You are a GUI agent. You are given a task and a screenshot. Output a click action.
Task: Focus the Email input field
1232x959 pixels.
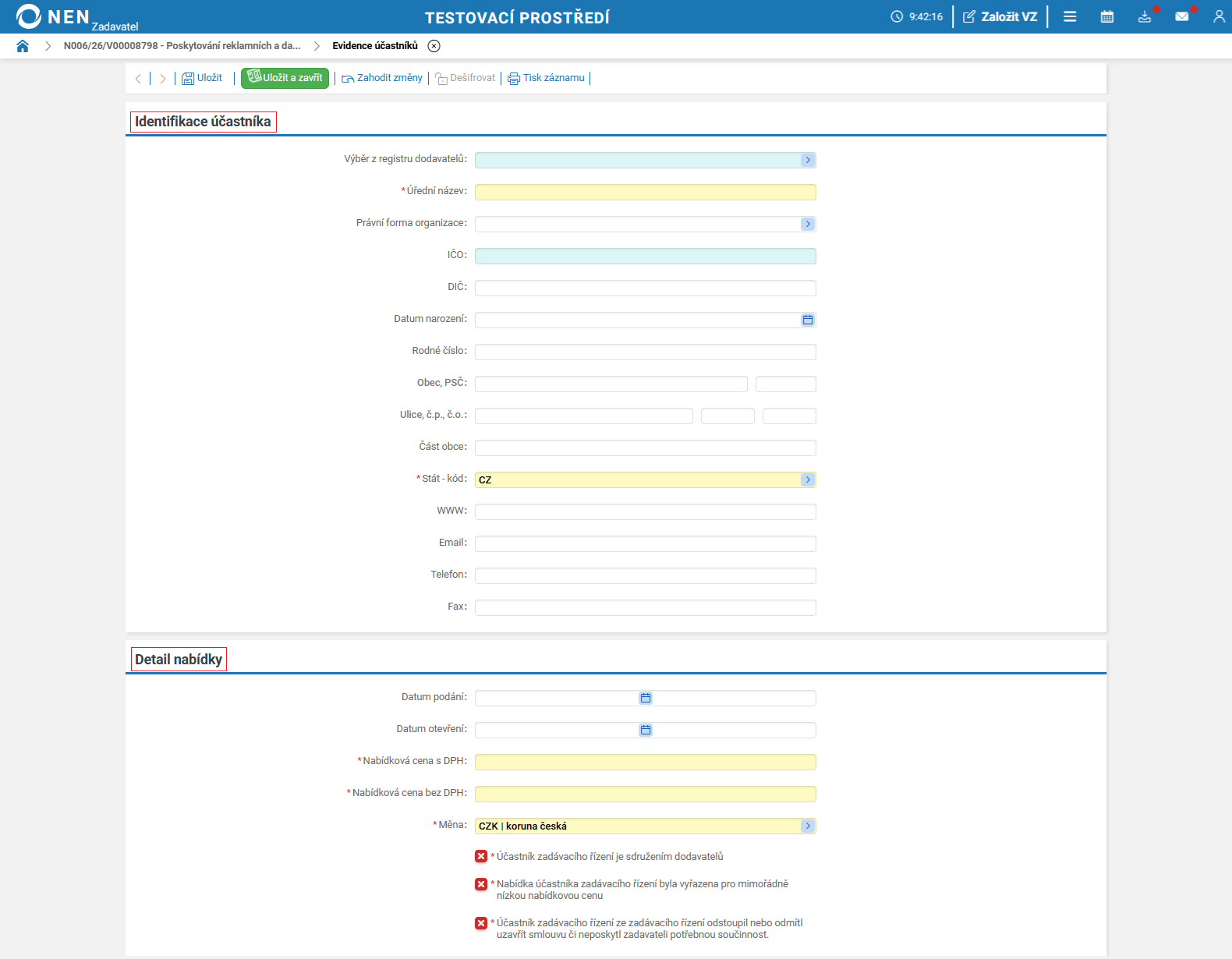(646, 543)
